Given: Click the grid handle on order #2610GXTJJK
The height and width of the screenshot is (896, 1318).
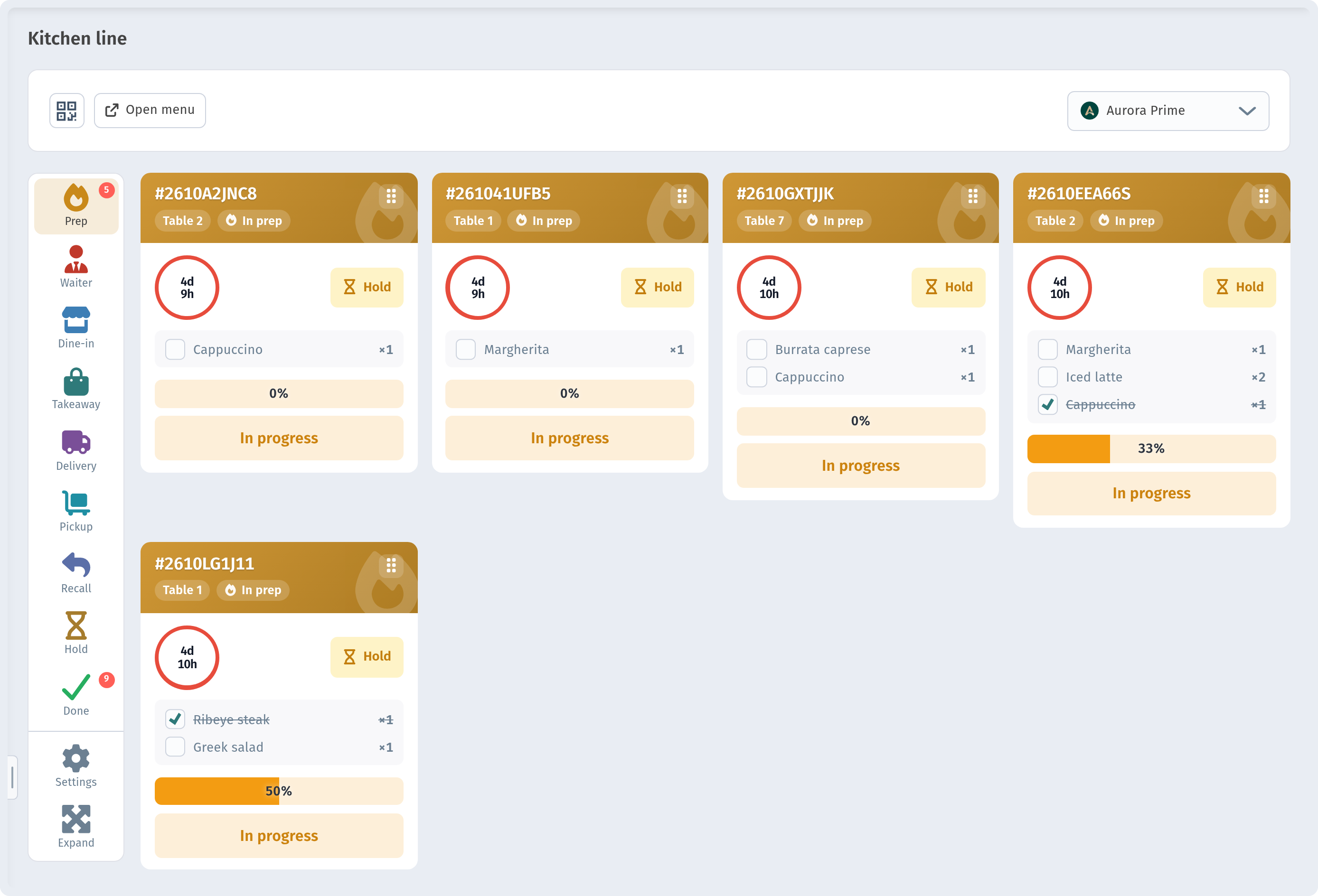Looking at the screenshot, I should (973, 196).
